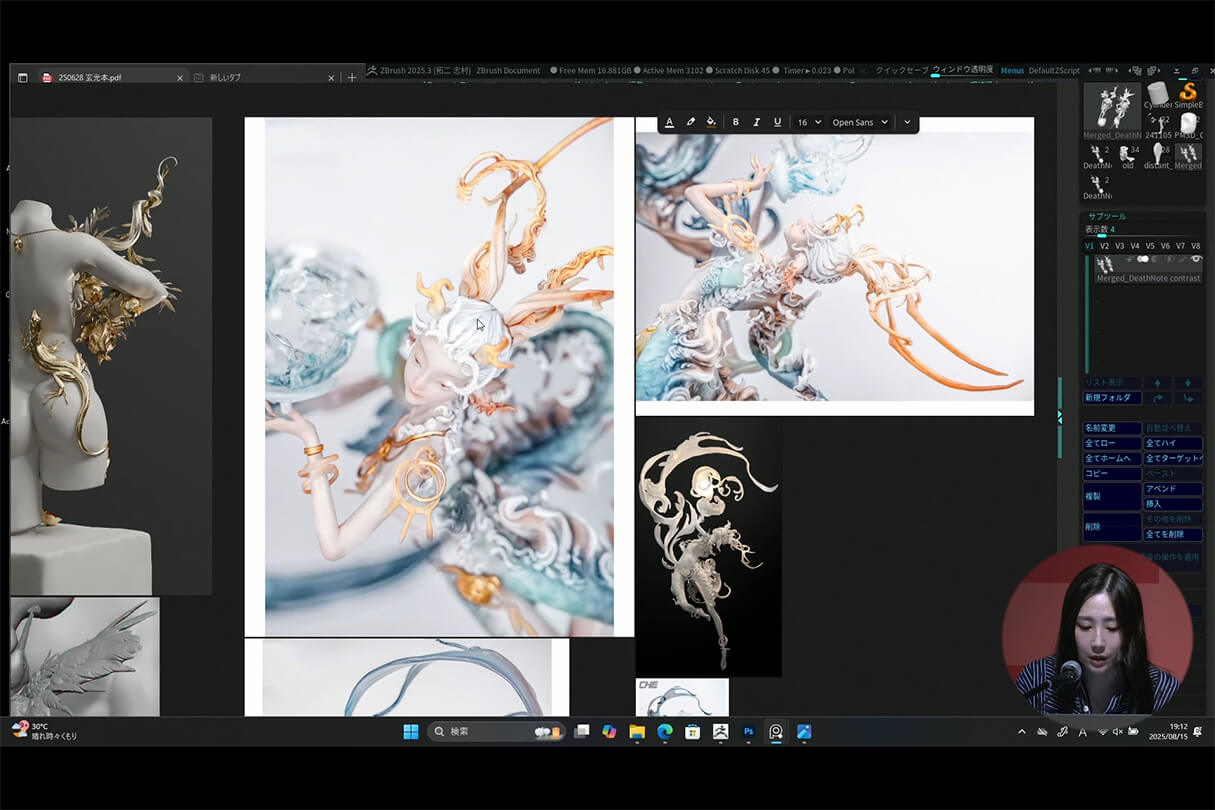Adjust the ウィンドウ透明度 slider
1215x810 pixels.
coord(962,70)
